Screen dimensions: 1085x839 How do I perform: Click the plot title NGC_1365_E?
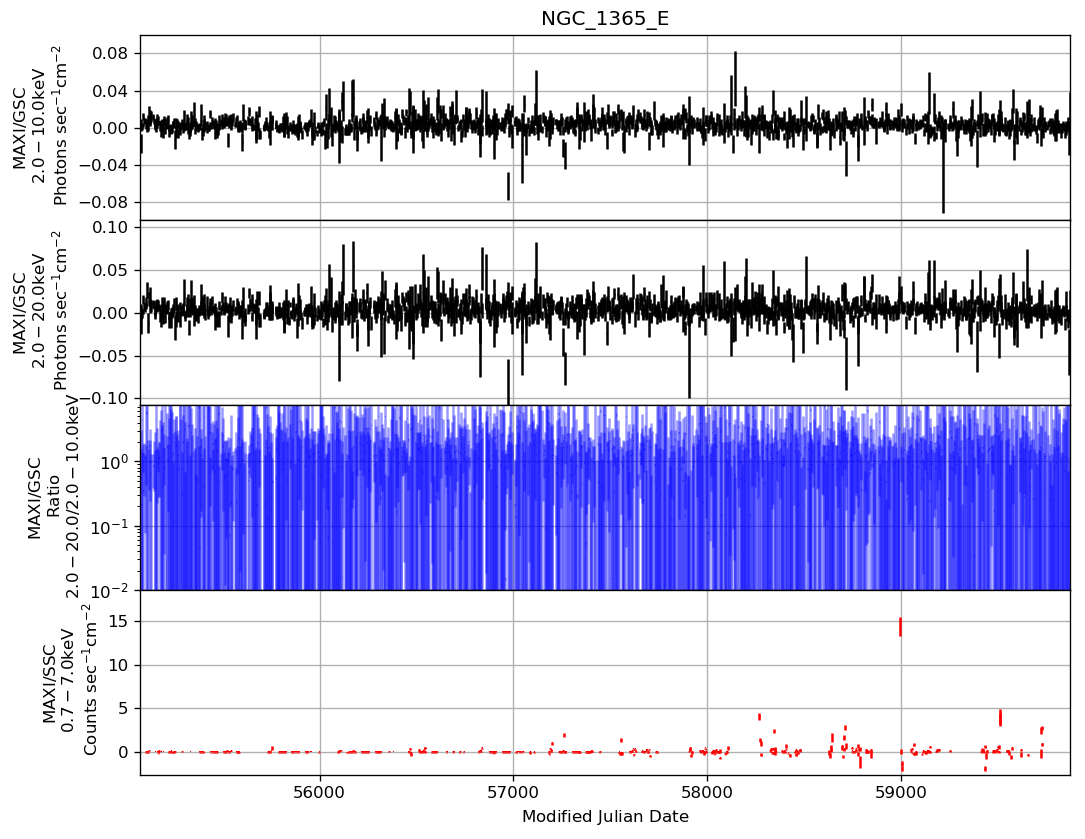pos(605,19)
